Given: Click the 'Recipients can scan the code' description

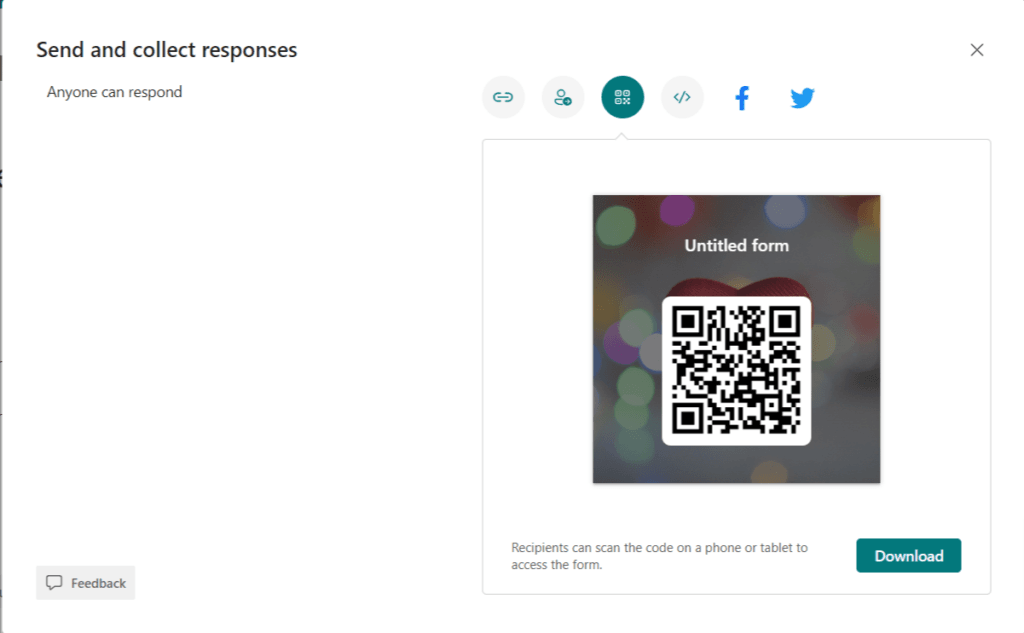Looking at the screenshot, I should 660,556.
